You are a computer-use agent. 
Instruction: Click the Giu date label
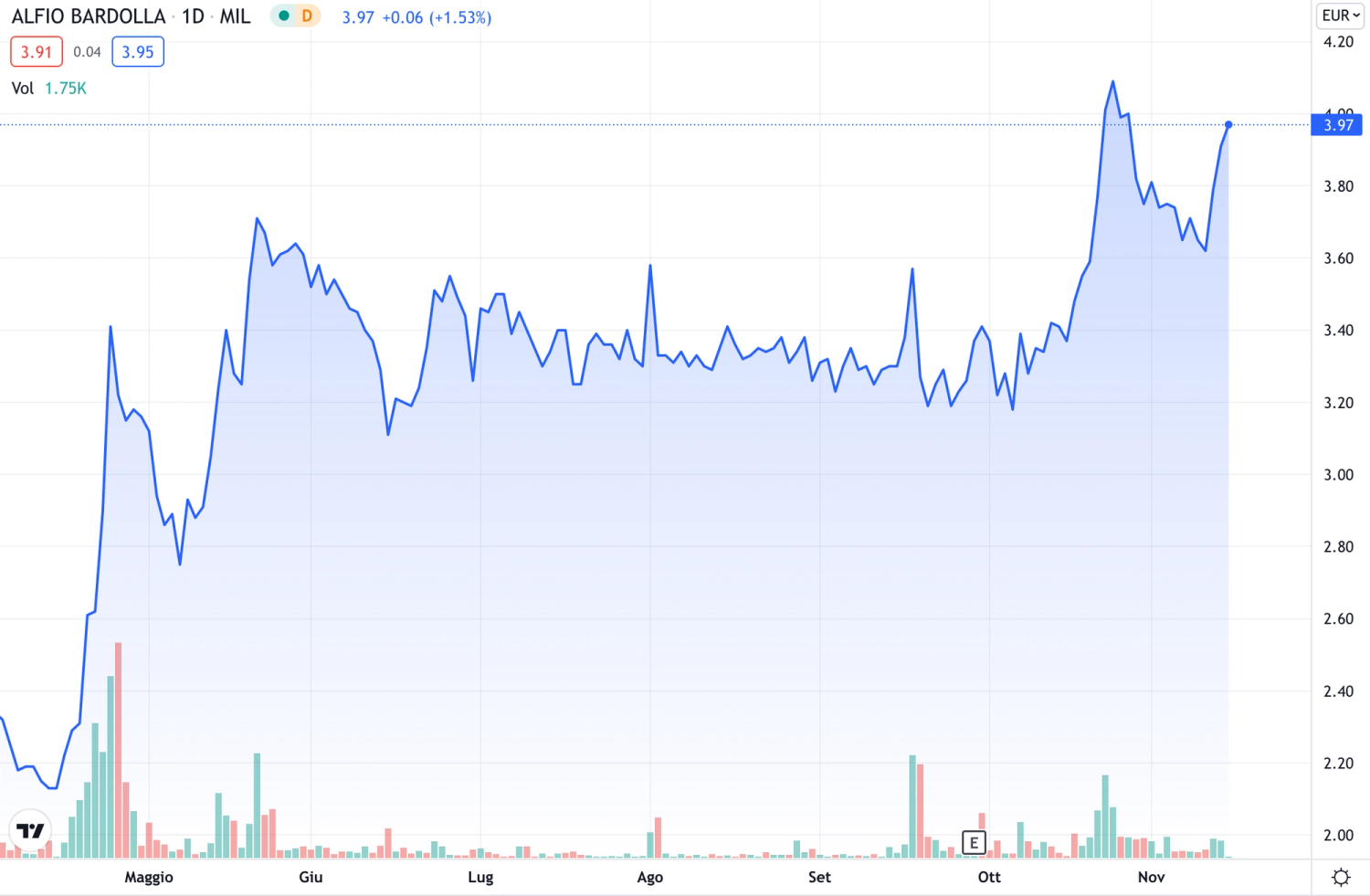(311, 877)
